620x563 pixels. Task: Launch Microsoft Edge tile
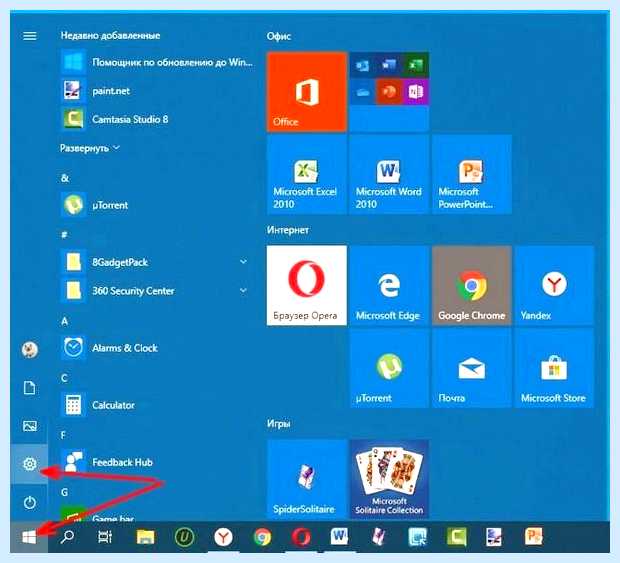pyautogui.click(x=389, y=285)
